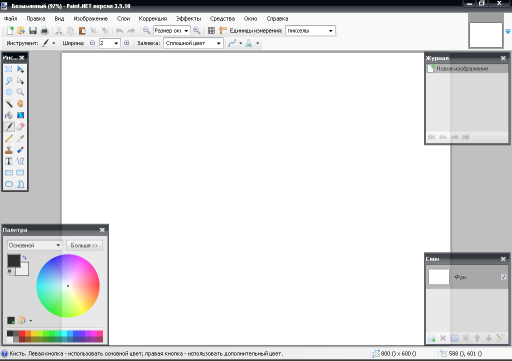Viewport: 512px width, 361px height.
Task: Select the Magic Wand tool
Action: pyautogui.click(x=9, y=104)
